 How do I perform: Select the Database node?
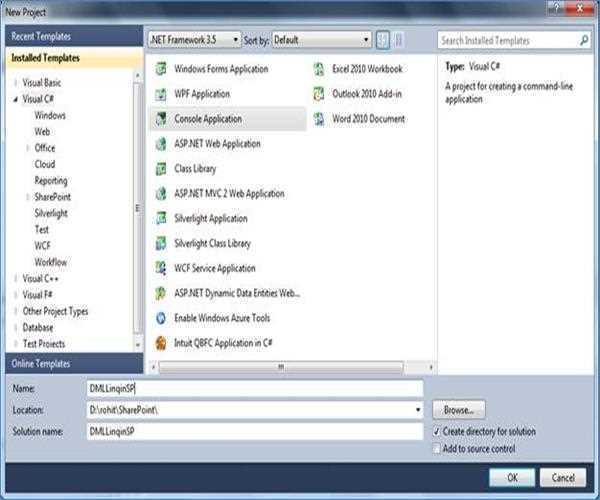coord(38,328)
